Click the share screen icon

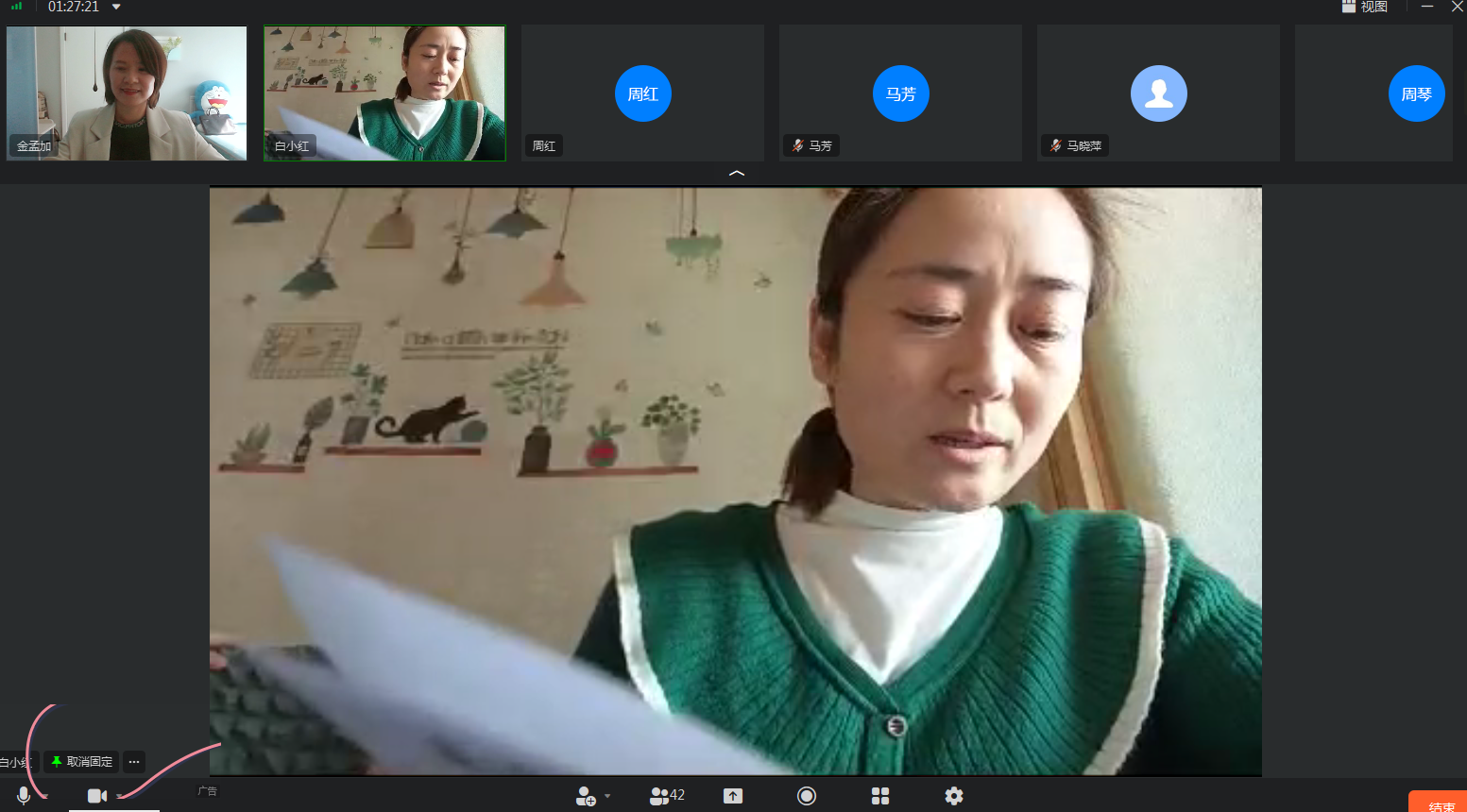(x=733, y=796)
